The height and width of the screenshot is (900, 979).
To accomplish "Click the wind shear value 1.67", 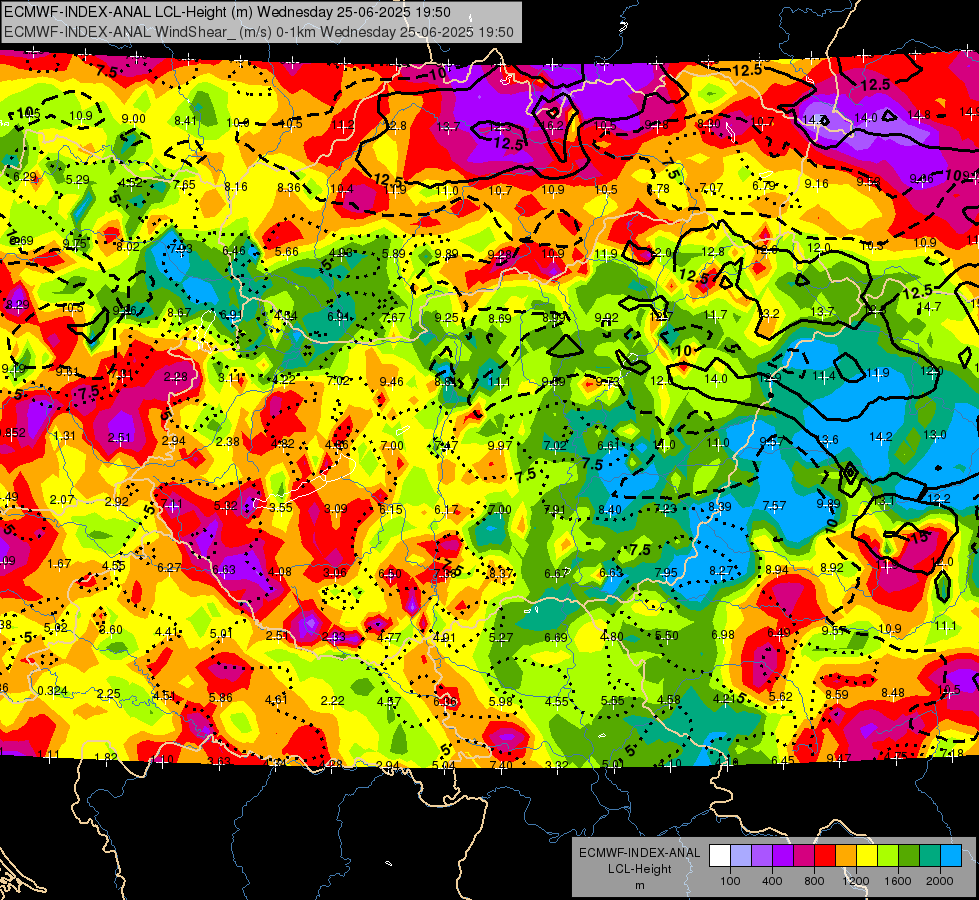I will (59, 564).
